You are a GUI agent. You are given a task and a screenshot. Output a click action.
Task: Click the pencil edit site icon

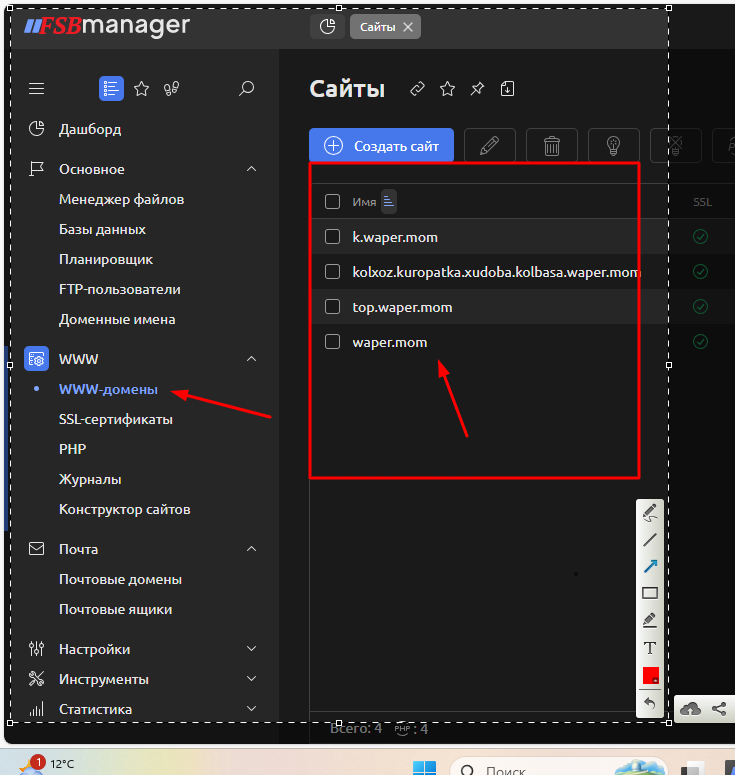click(489, 146)
